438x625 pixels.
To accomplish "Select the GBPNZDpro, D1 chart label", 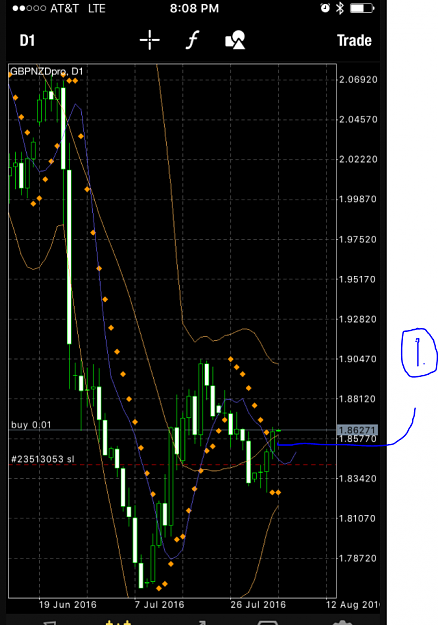I will click(46, 71).
